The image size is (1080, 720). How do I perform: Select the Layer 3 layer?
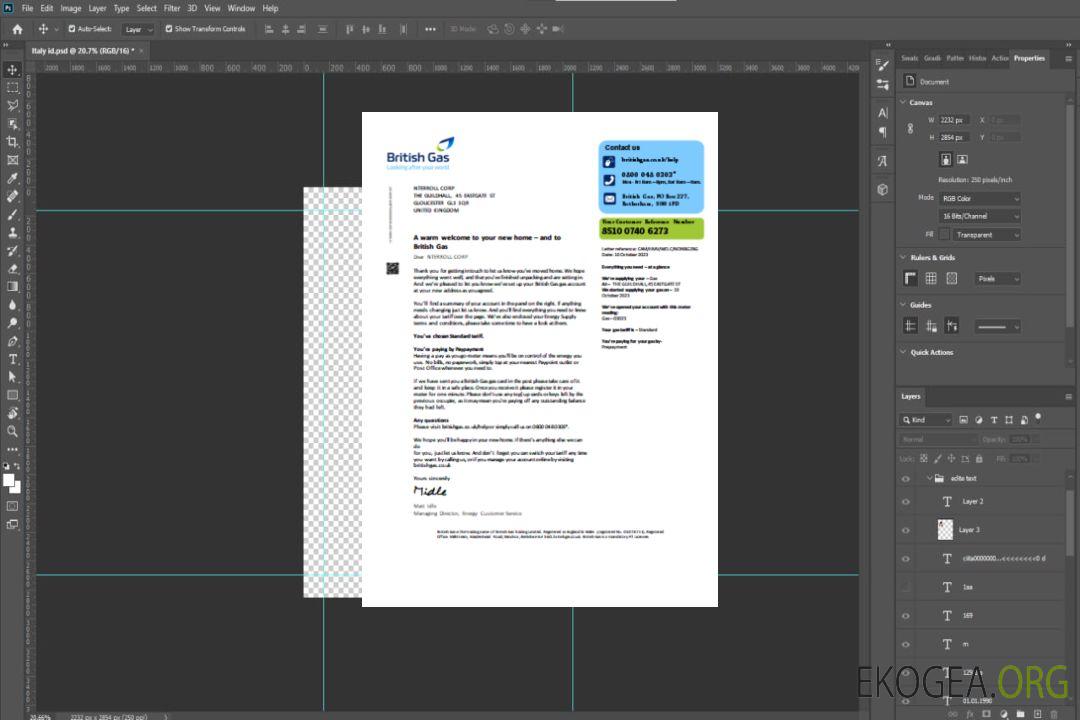[x=969, y=530]
